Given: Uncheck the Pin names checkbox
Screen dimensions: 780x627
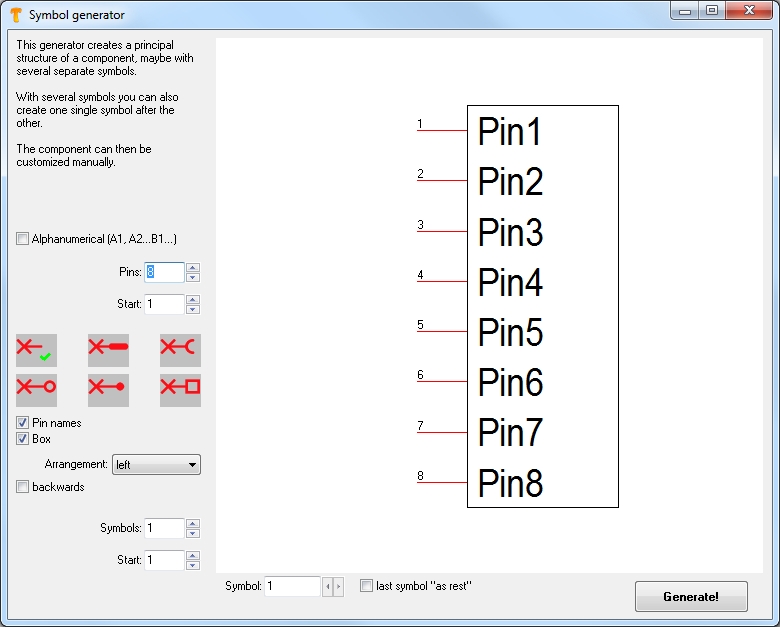Looking at the screenshot, I should (23, 423).
